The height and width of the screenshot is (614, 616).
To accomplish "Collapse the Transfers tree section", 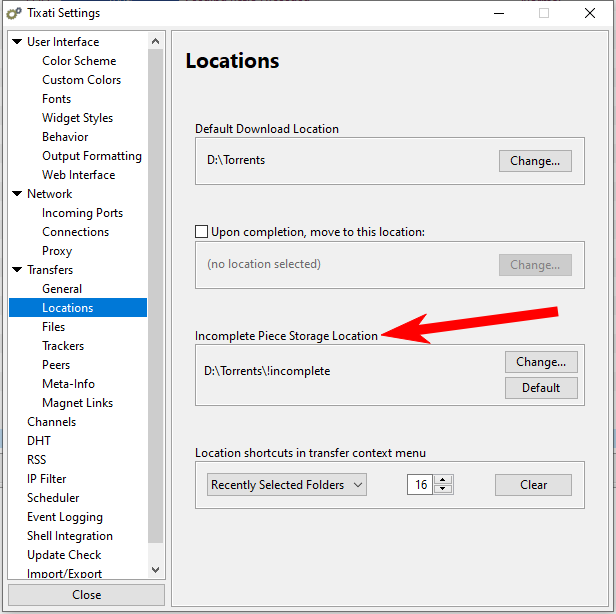I will tap(17, 269).
